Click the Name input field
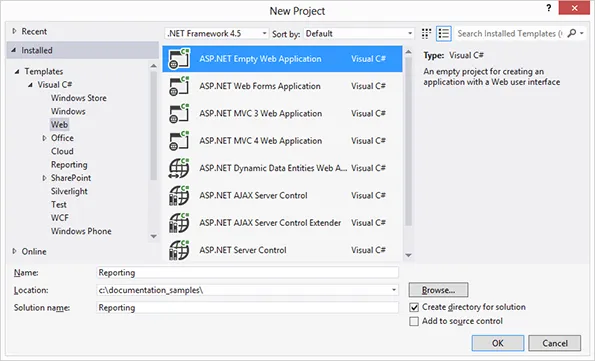 (247, 273)
